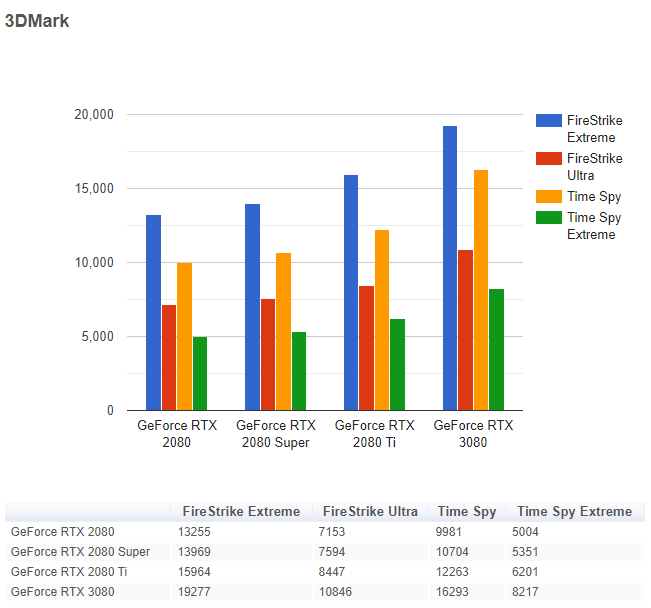651x608 pixels.
Task: Click the 3DMark chart title
Action: [37, 21]
